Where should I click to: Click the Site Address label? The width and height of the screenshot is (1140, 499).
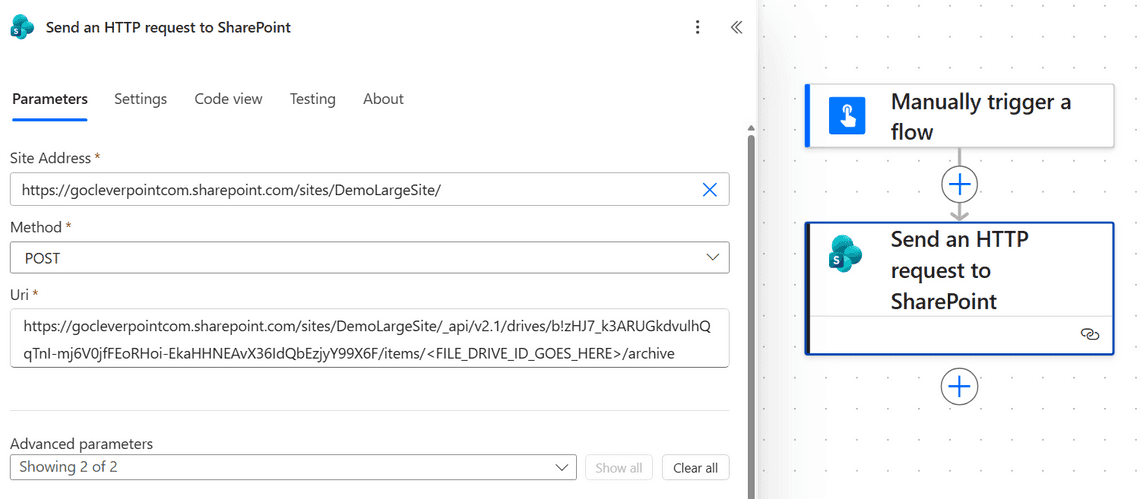(x=51, y=158)
